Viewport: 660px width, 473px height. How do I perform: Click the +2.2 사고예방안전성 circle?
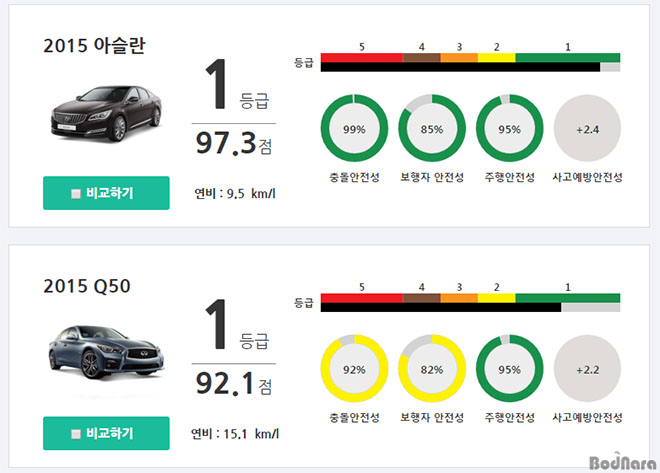coord(587,369)
